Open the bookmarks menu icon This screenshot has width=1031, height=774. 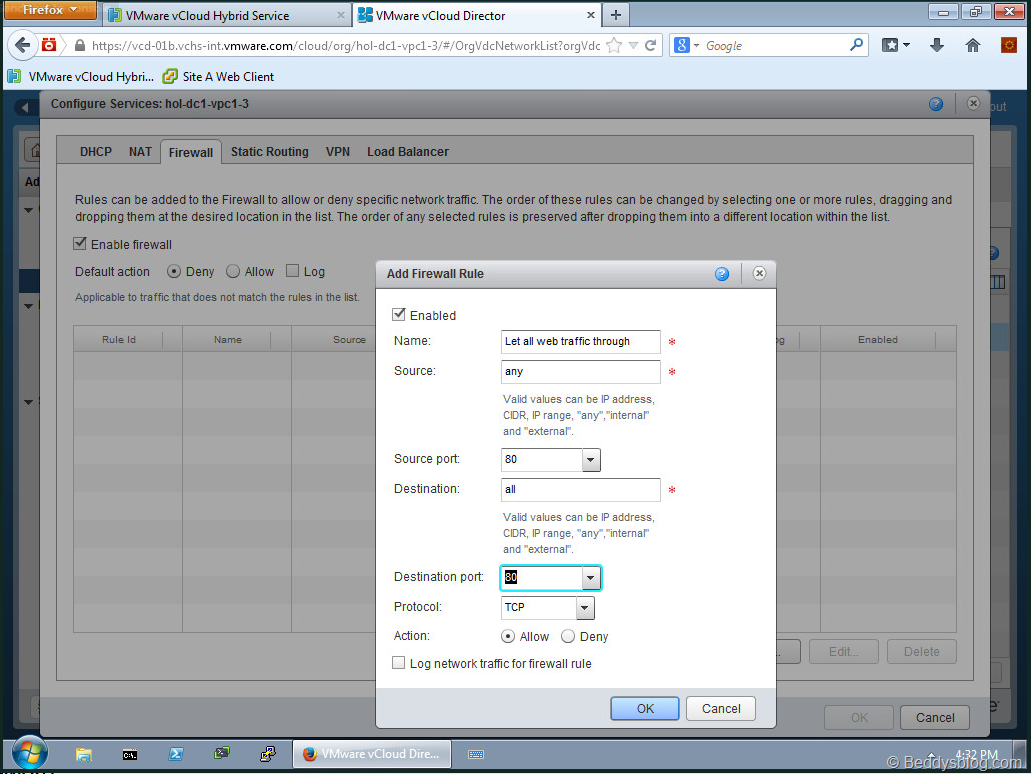tap(896, 45)
